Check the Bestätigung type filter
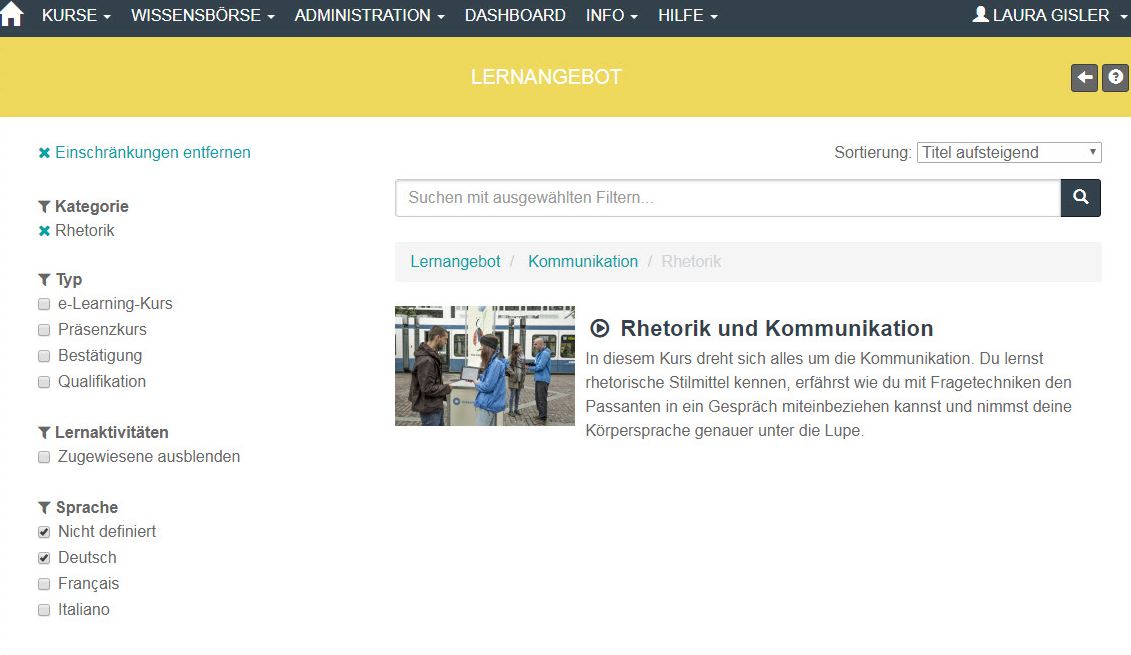Image resolution: width=1131 pixels, height=655 pixels. (x=44, y=356)
